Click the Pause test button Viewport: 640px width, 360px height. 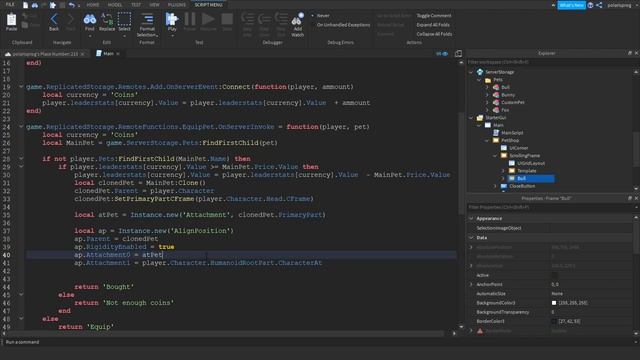pos(189,19)
